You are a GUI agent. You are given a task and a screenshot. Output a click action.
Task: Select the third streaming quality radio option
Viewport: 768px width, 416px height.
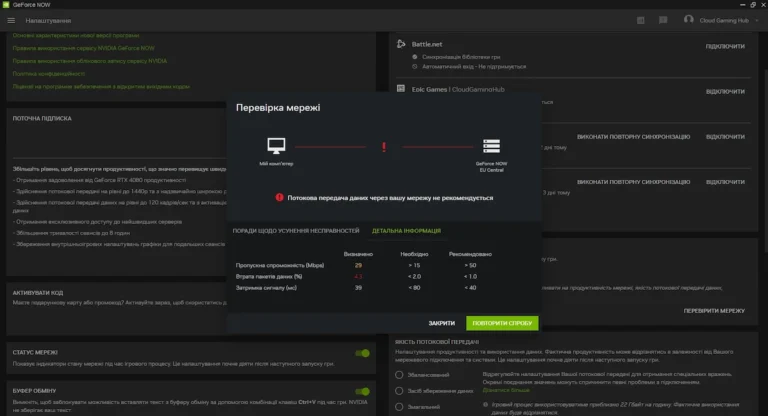tap(399, 407)
